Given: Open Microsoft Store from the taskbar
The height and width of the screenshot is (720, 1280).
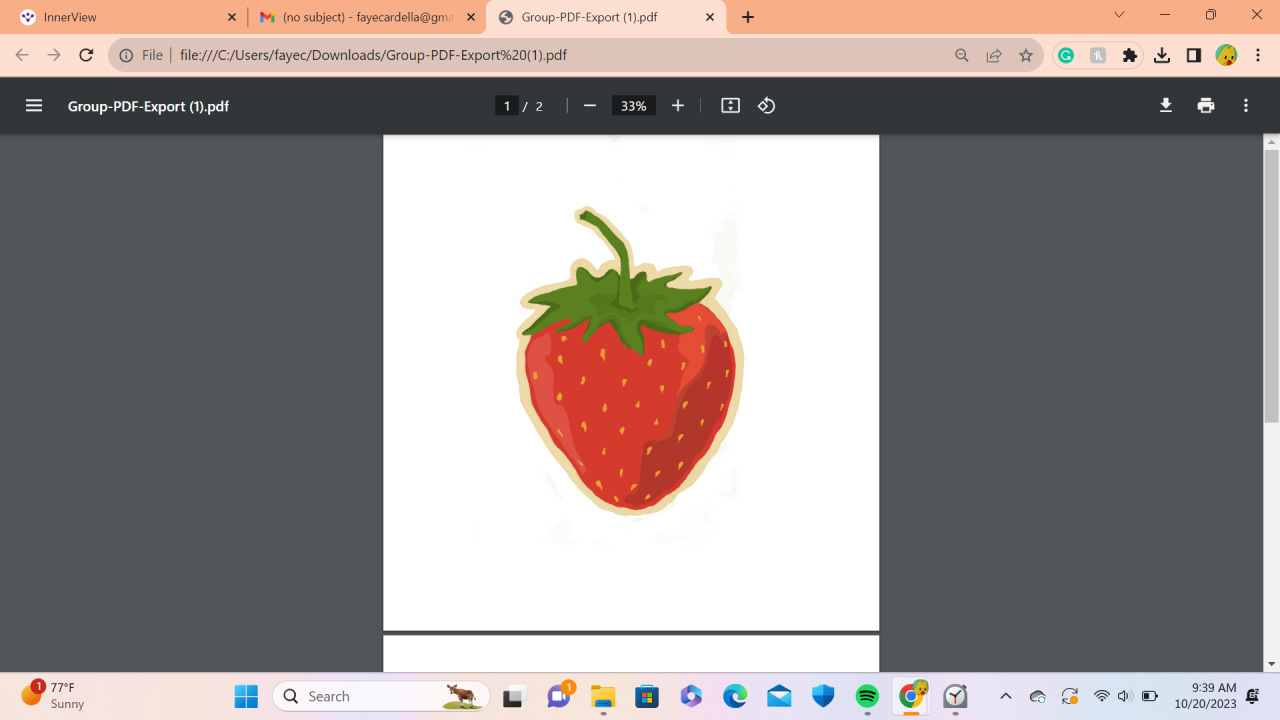Looking at the screenshot, I should (647, 696).
